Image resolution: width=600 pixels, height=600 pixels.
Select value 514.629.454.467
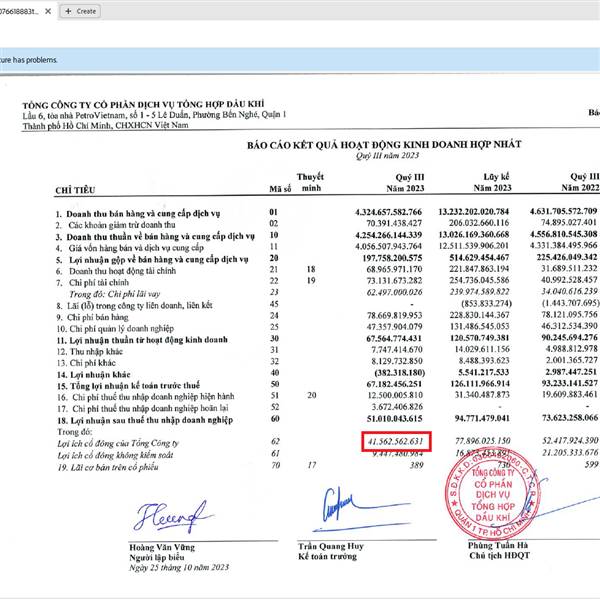[x=479, y=258]
